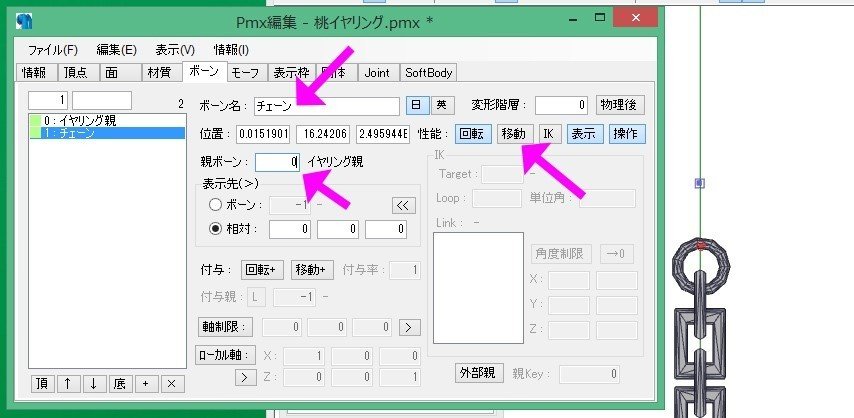Toggle the 移動 capability button
This screenshot has width=854, height=418.
pyautogui.click(x=514, y=134)
